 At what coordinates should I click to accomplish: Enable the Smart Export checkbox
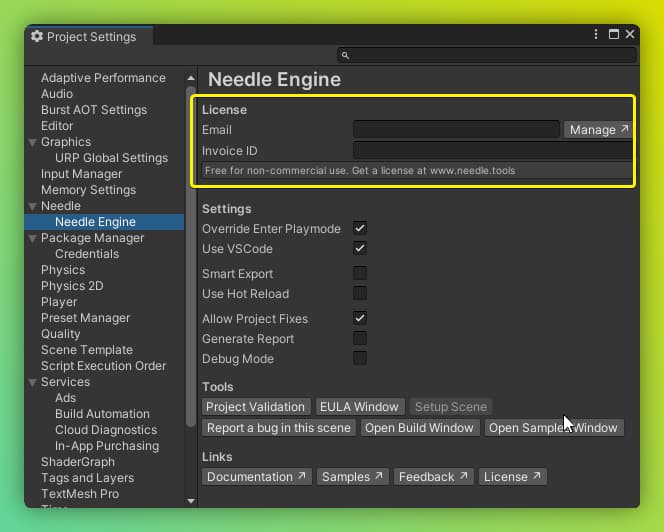pos(360,273)
